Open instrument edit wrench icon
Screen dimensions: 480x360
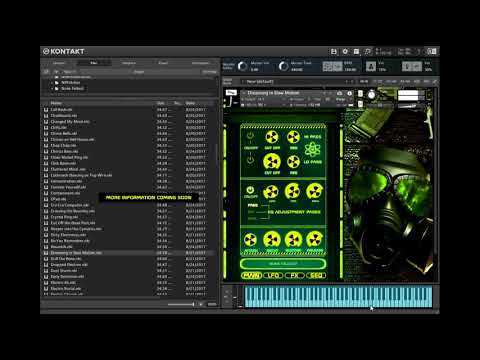coord(231,92)
